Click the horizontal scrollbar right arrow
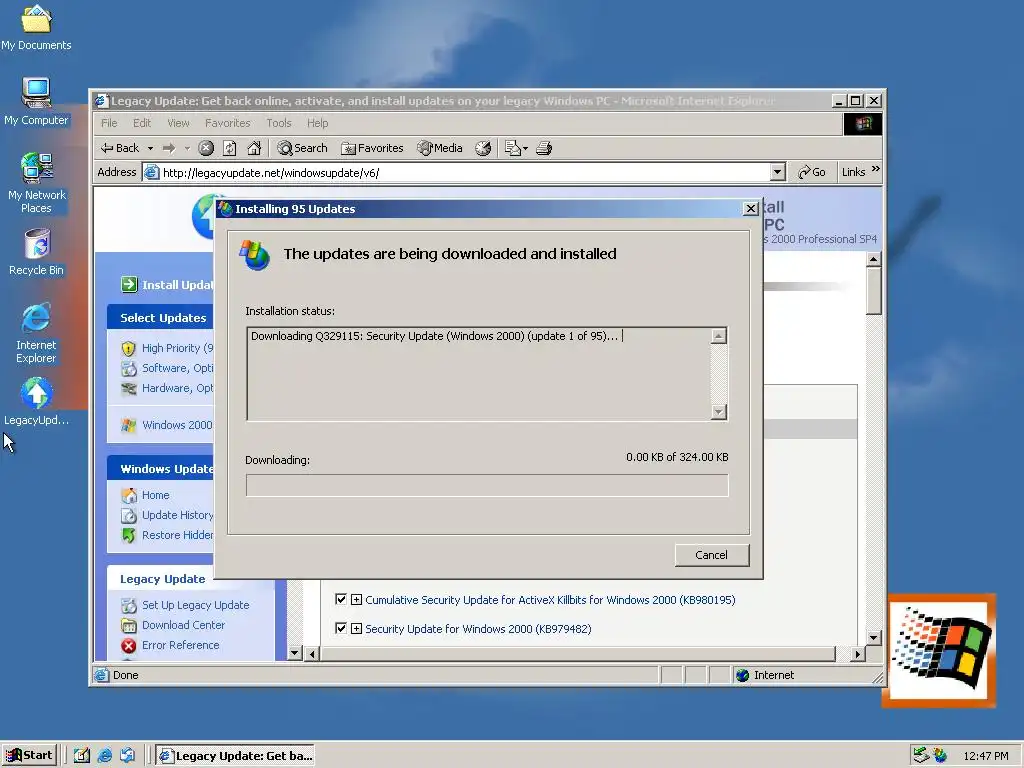 point(858,654)
